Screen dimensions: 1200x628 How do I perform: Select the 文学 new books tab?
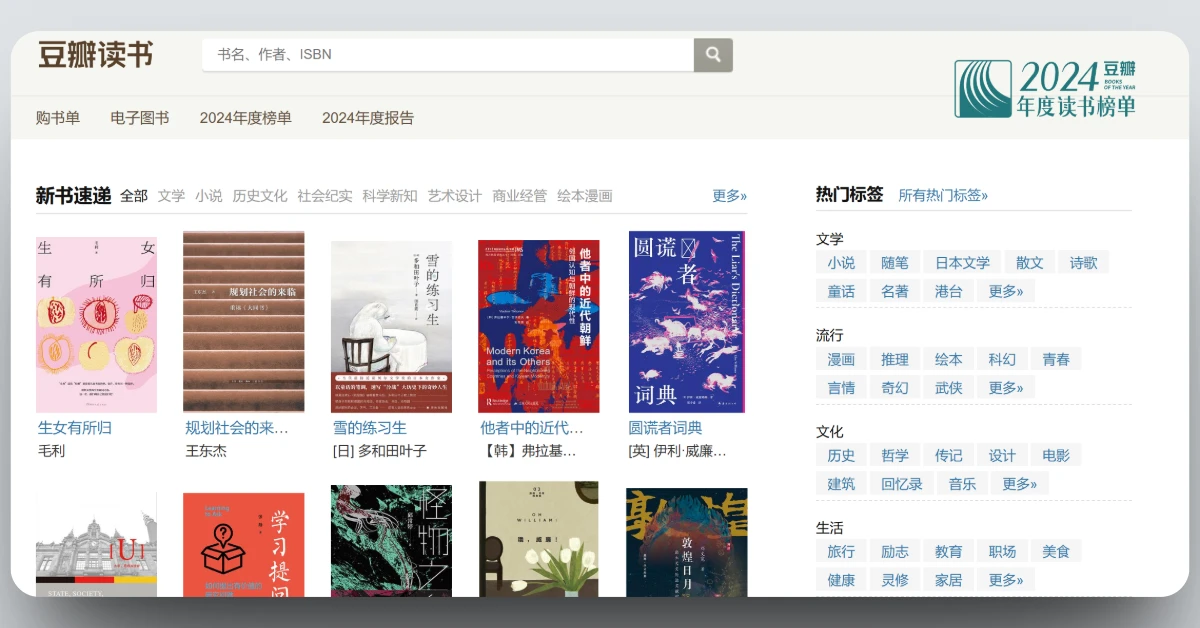(x=171, y=196)
